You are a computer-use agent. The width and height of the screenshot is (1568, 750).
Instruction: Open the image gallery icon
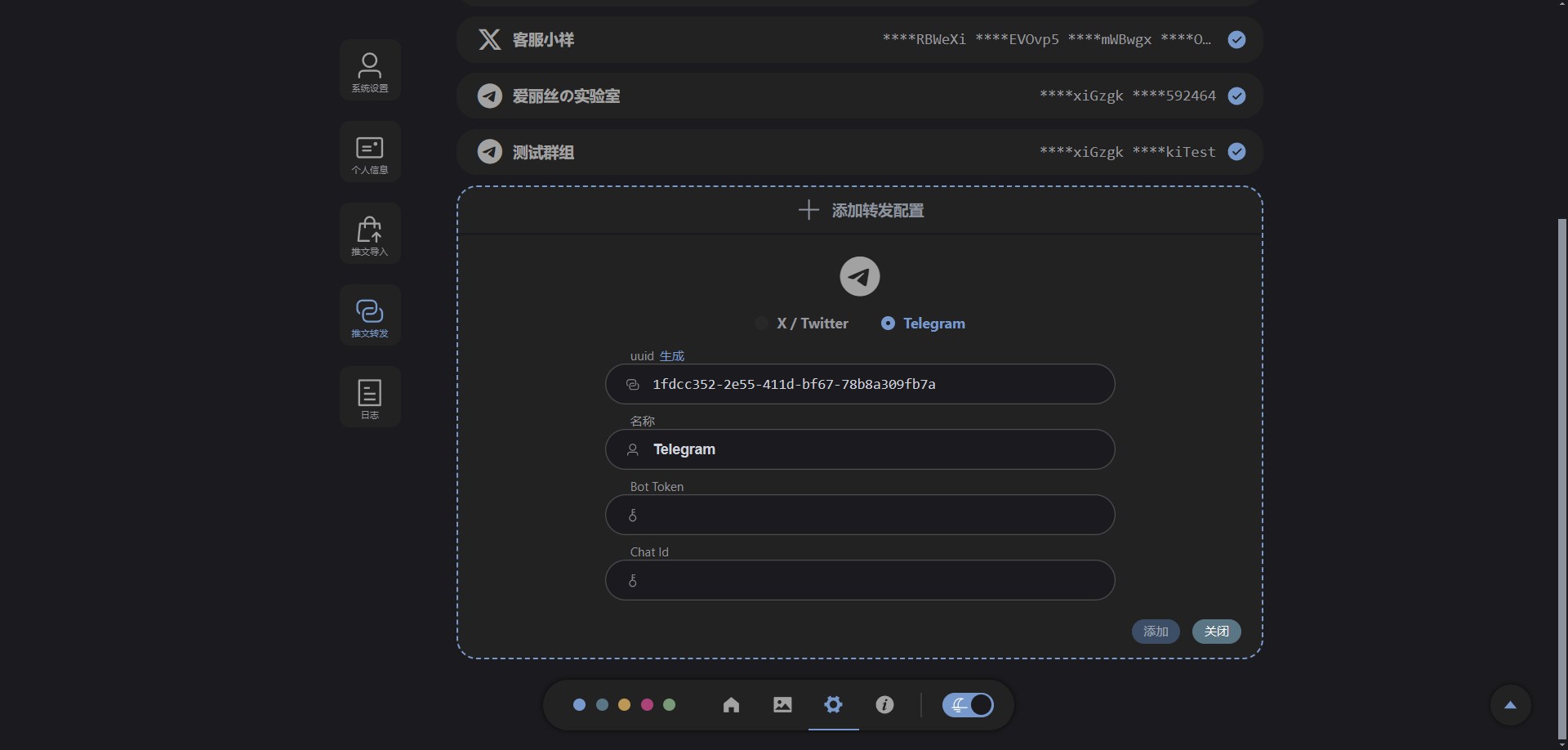[782, 705]
